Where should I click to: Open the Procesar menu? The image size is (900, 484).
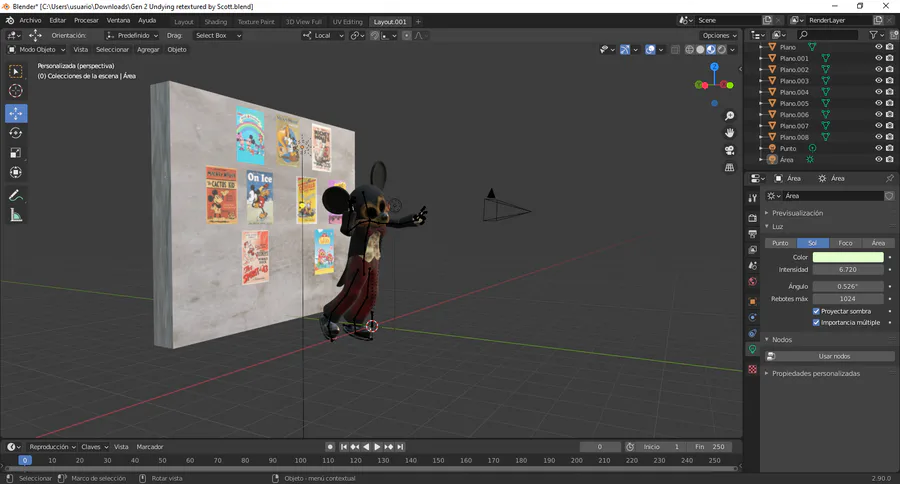coord(86,21)
